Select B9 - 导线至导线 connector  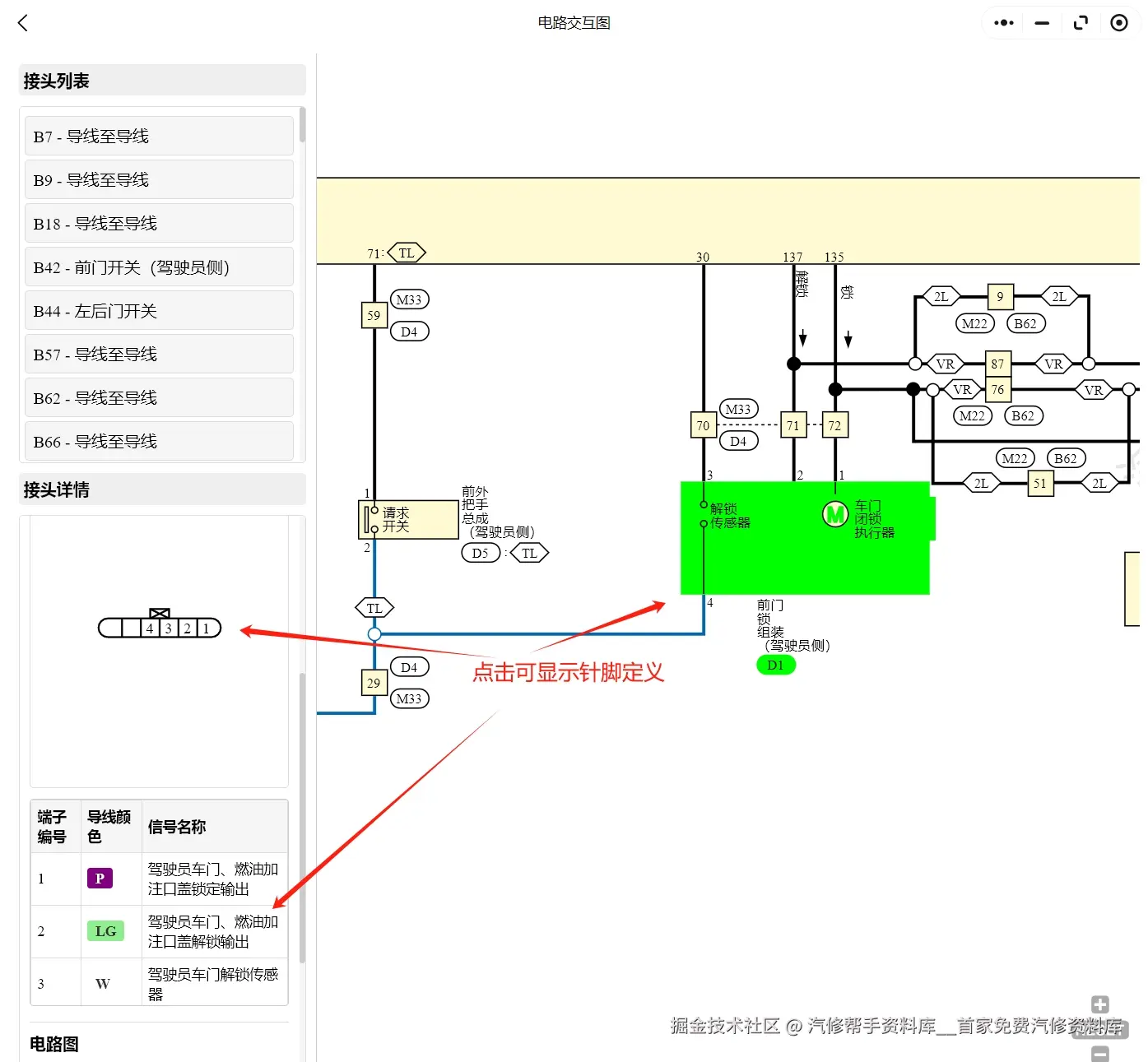tap(159, 179)
